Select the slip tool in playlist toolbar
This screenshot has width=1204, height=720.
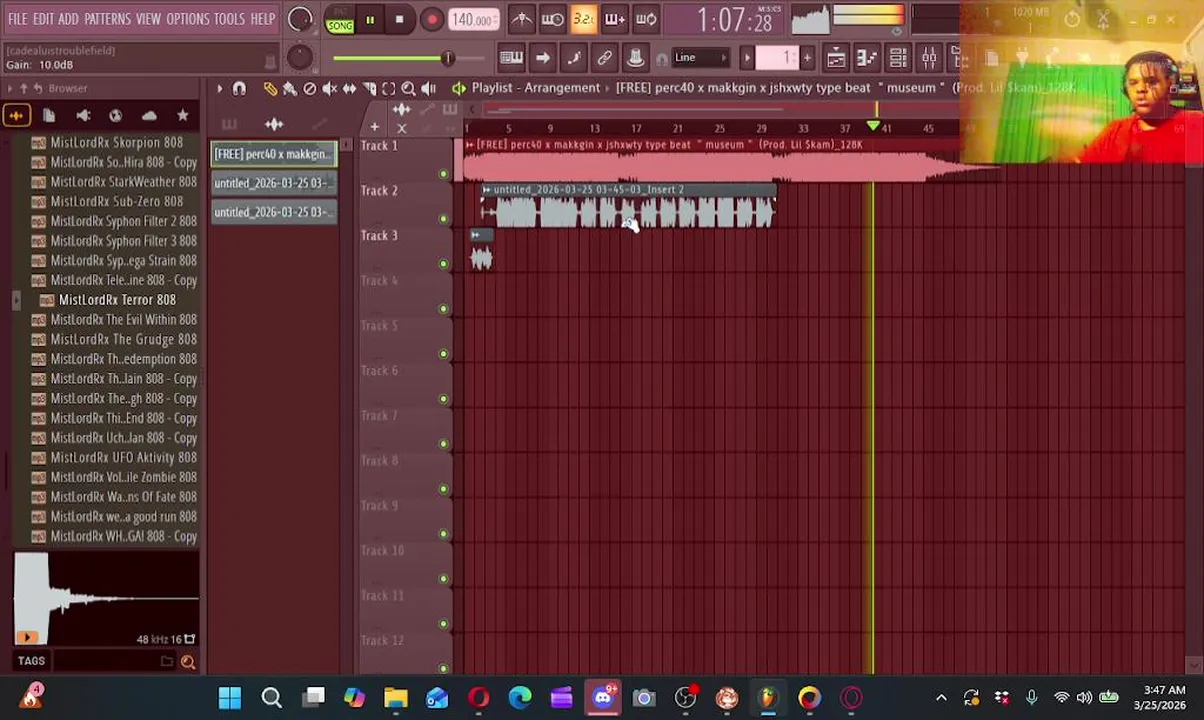coord(349,89)
